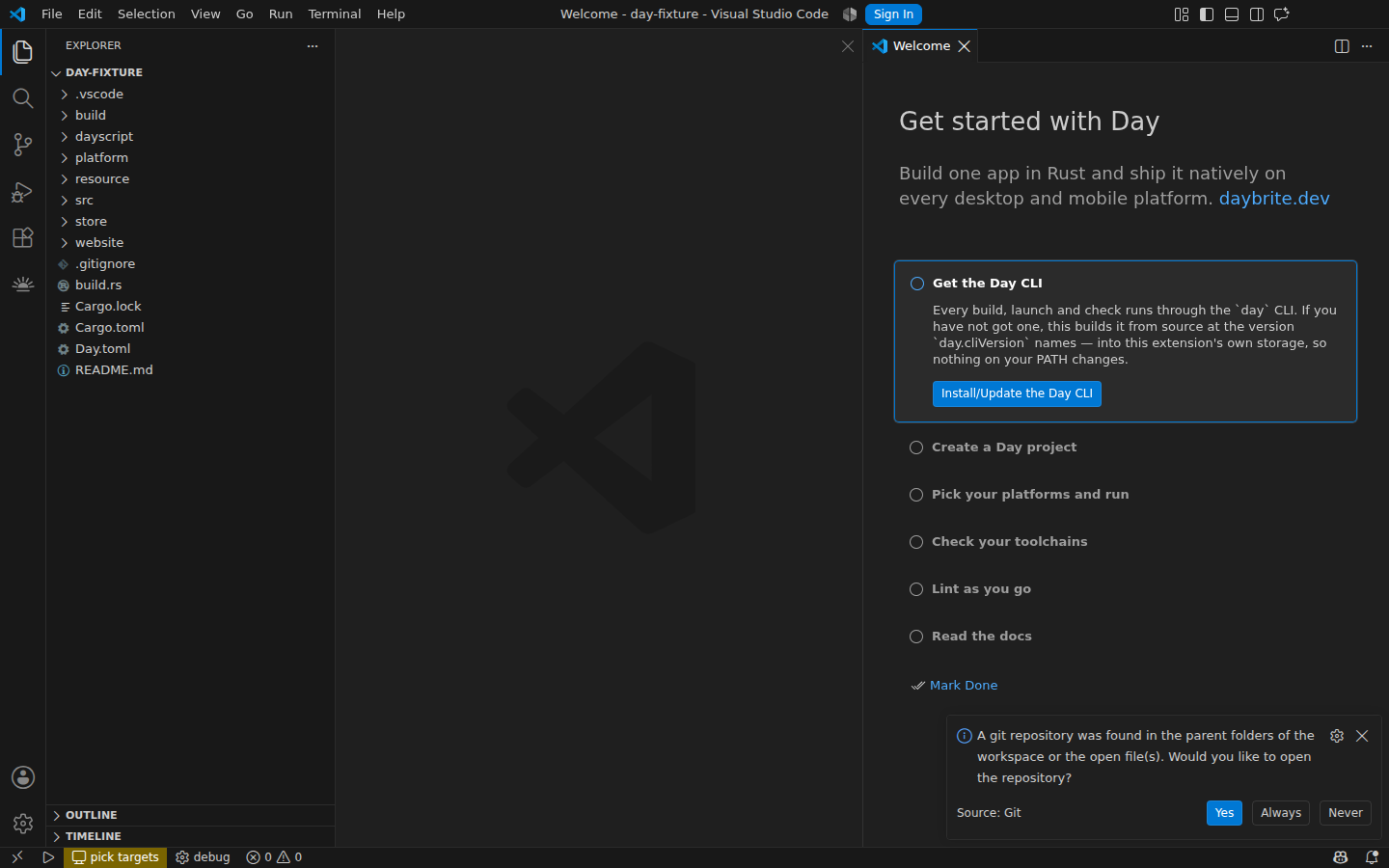Open the Terminal menu
This screenshot has width=1389, height=868.
click(335, 14)
